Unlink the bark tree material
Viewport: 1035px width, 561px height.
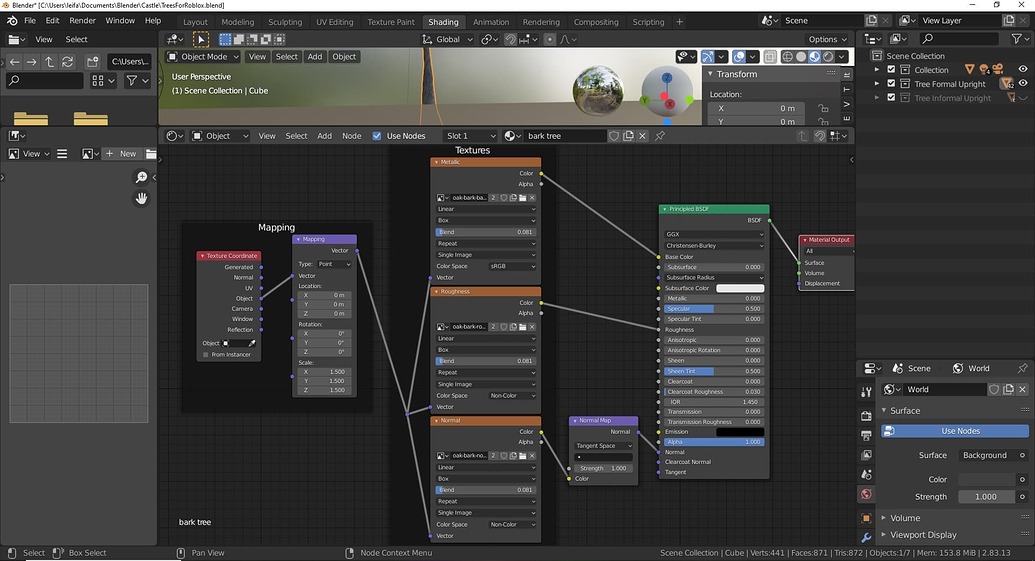[x=642, y=136]
